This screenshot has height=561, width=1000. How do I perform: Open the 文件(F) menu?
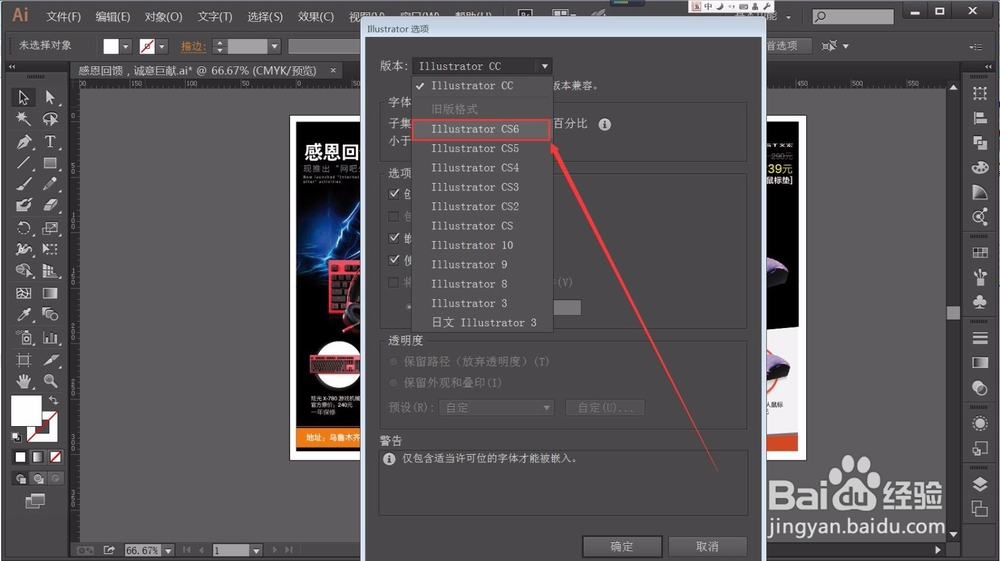(63, 17)
